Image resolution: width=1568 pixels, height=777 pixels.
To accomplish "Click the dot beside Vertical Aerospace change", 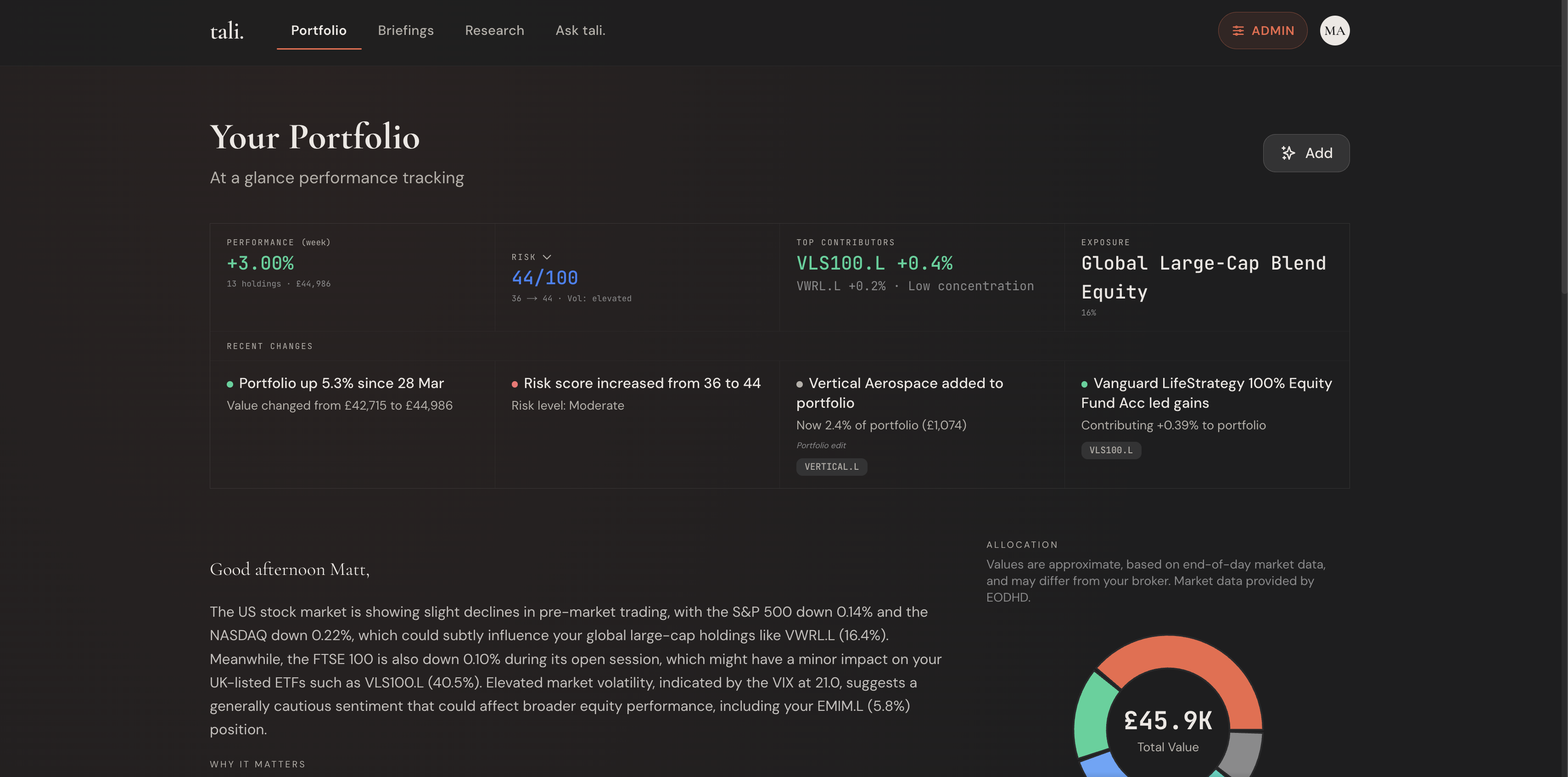I will pos(799,383).
